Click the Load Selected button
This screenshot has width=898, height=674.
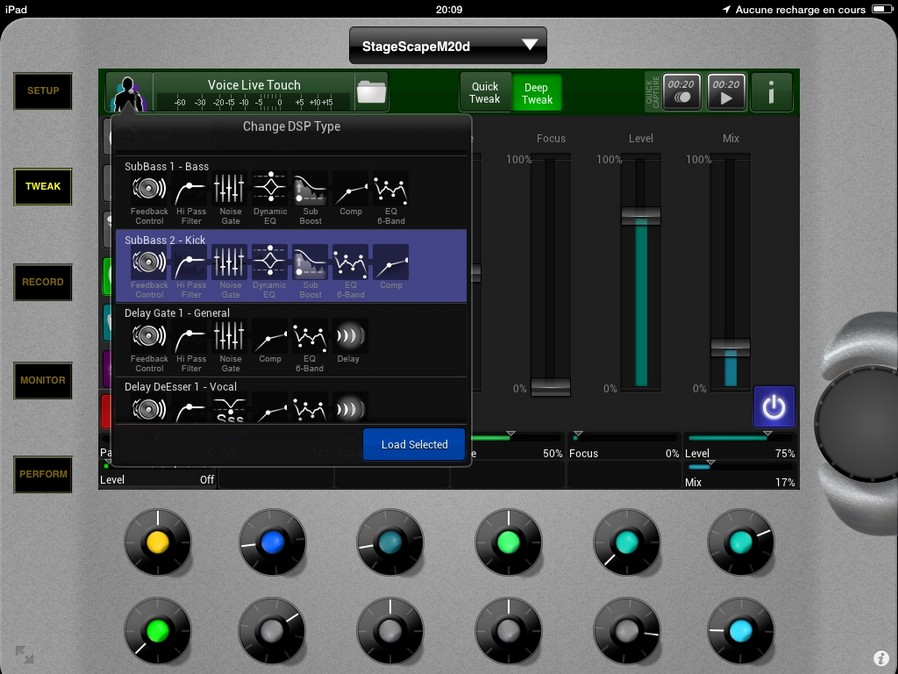pos(414,444)
